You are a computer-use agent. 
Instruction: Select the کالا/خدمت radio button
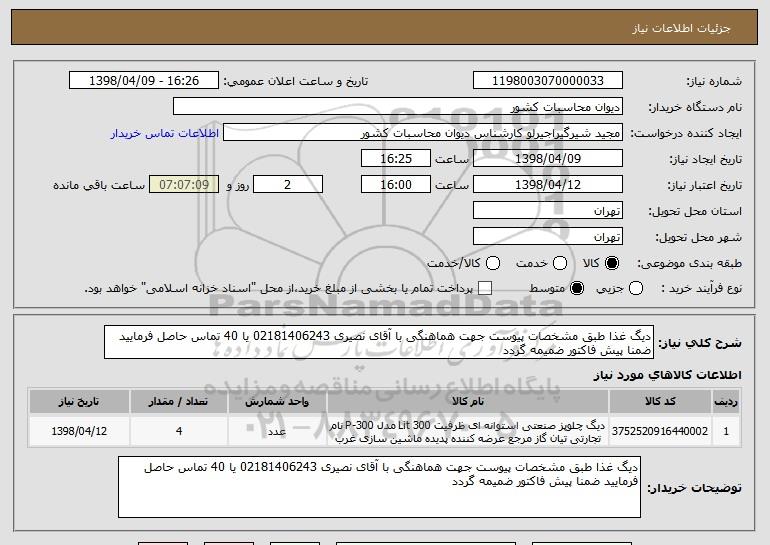pyautogui.click(x=493, y=263)
